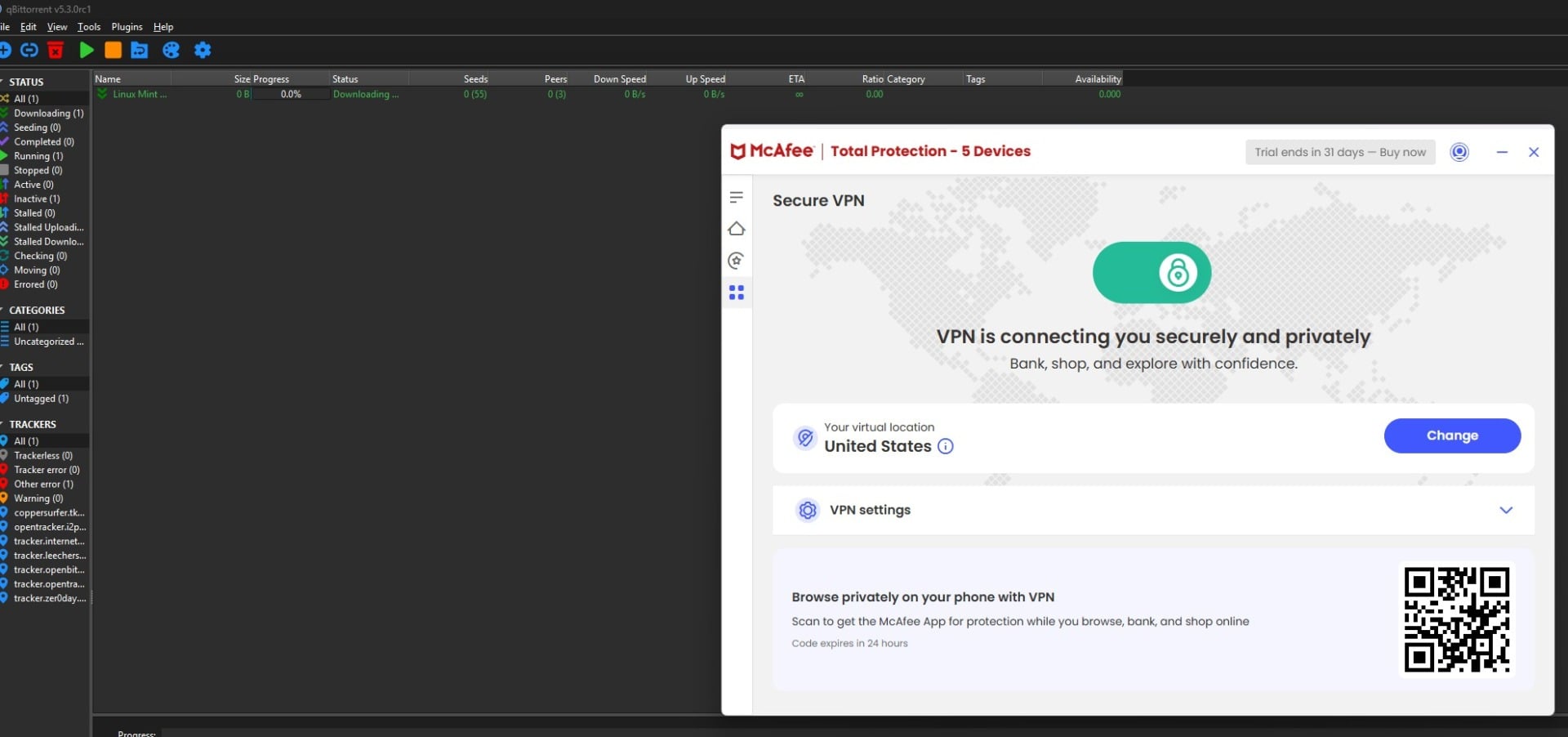
Task: Click the Trial ends in 31 days Buy now button
Action: coord(1340,152)
